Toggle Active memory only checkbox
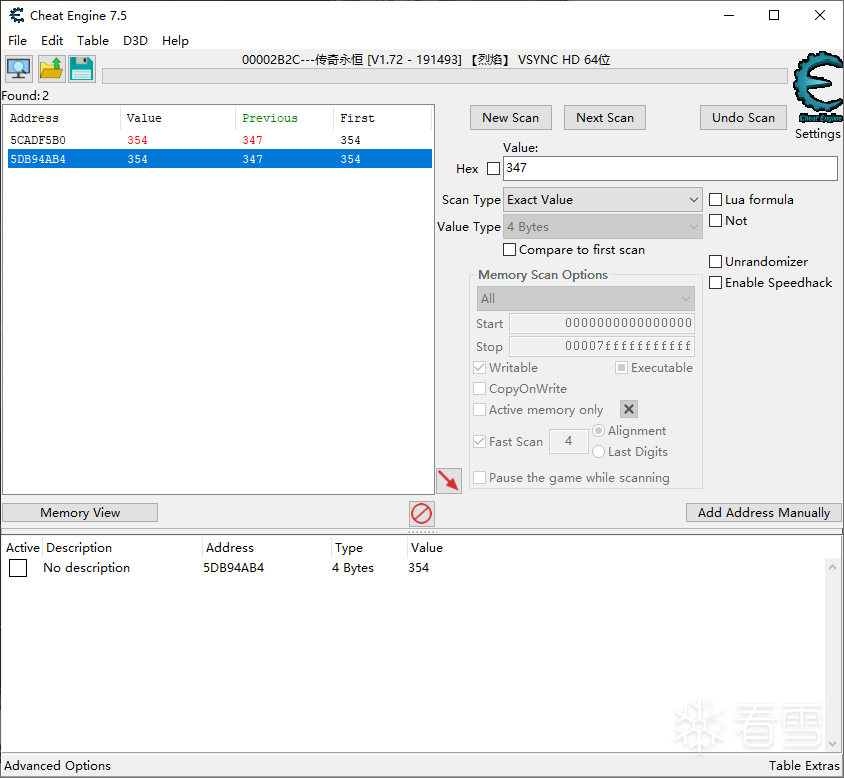Image resolution: width=844 pixels, height=778 pixels. point(479,410)
